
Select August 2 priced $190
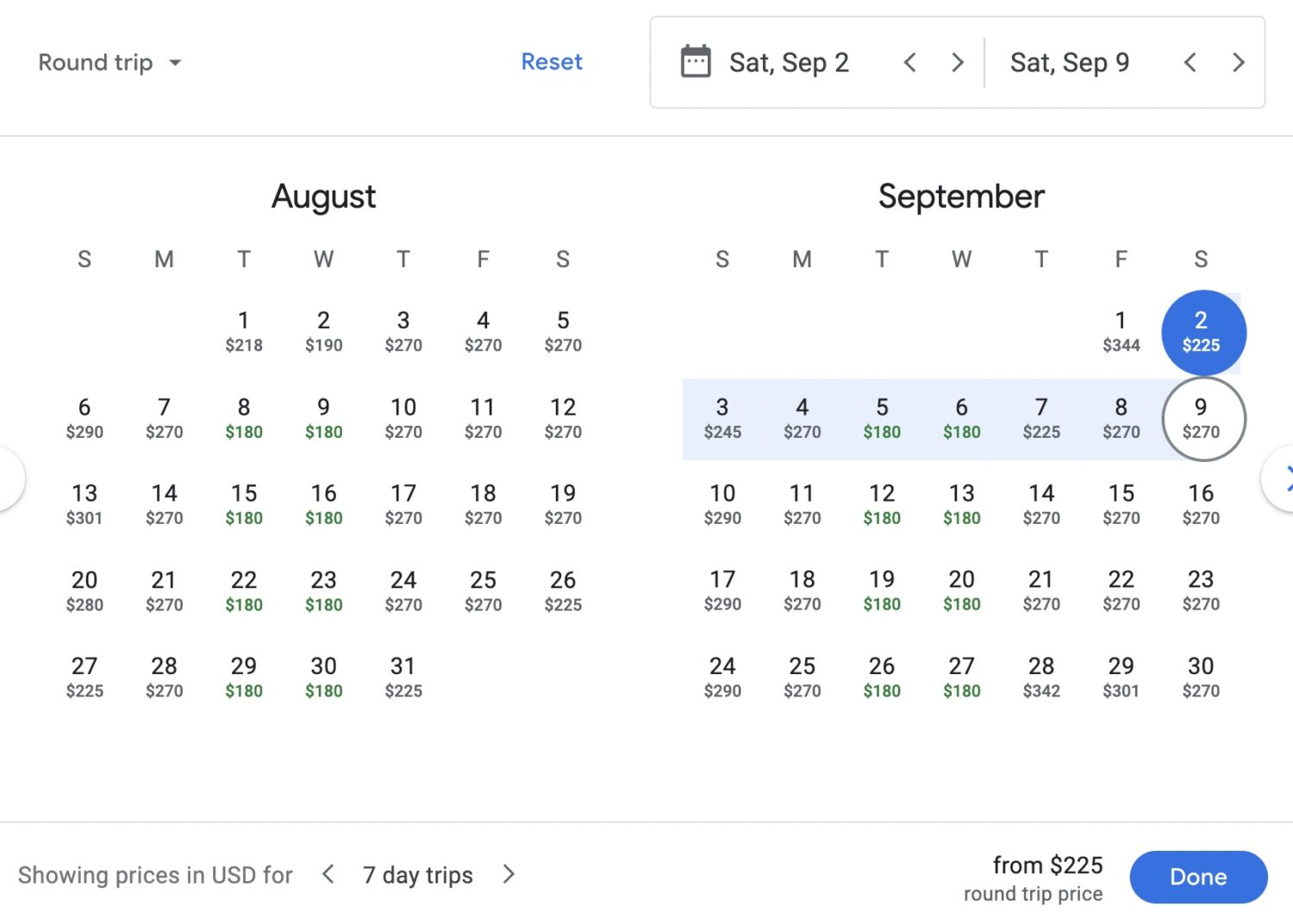(x=323, y=332)
